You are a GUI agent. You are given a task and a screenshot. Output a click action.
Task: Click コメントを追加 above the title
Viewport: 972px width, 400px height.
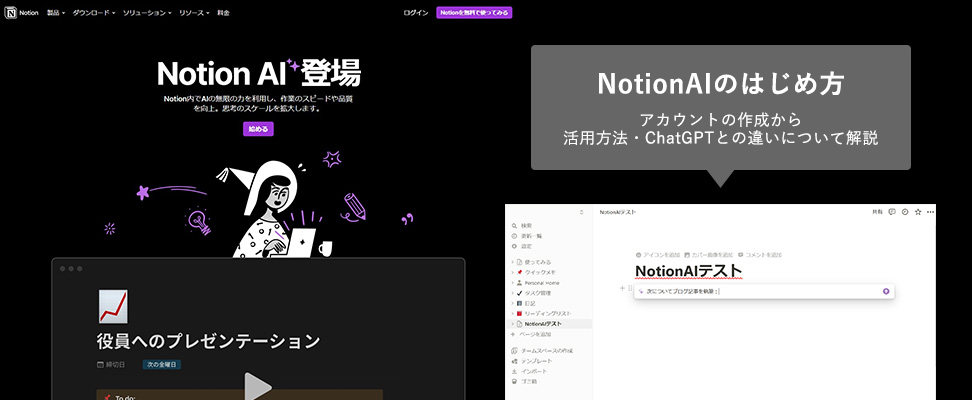pyautogui.click(x=760, y=255)
